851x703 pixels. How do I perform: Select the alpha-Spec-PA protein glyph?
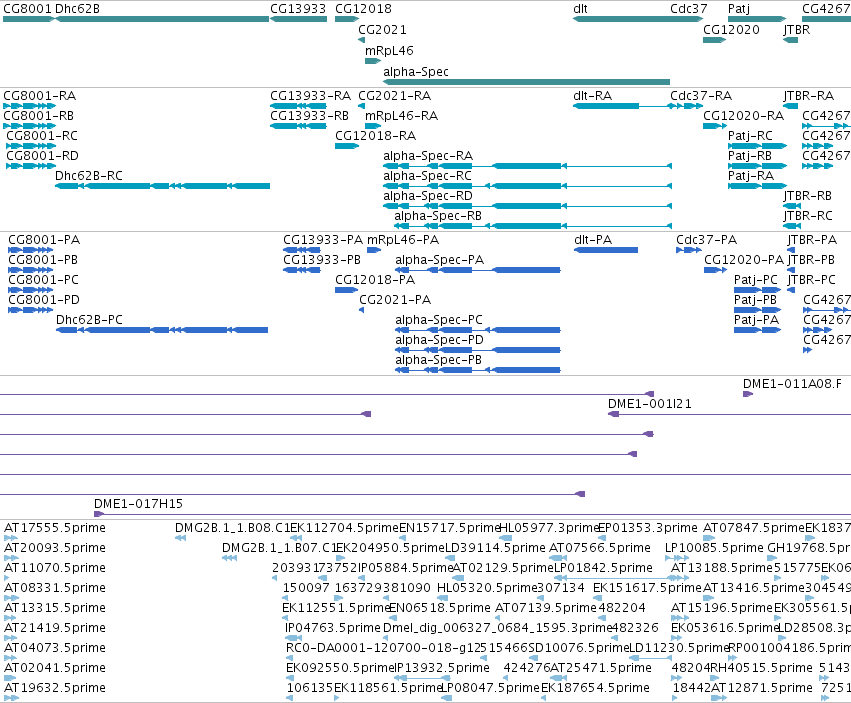coord(478,270)
